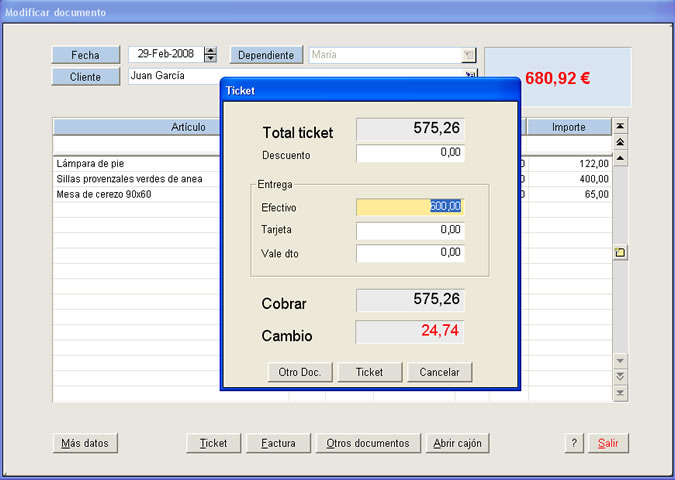Select the Lámpara de pie row

point(137,164)
